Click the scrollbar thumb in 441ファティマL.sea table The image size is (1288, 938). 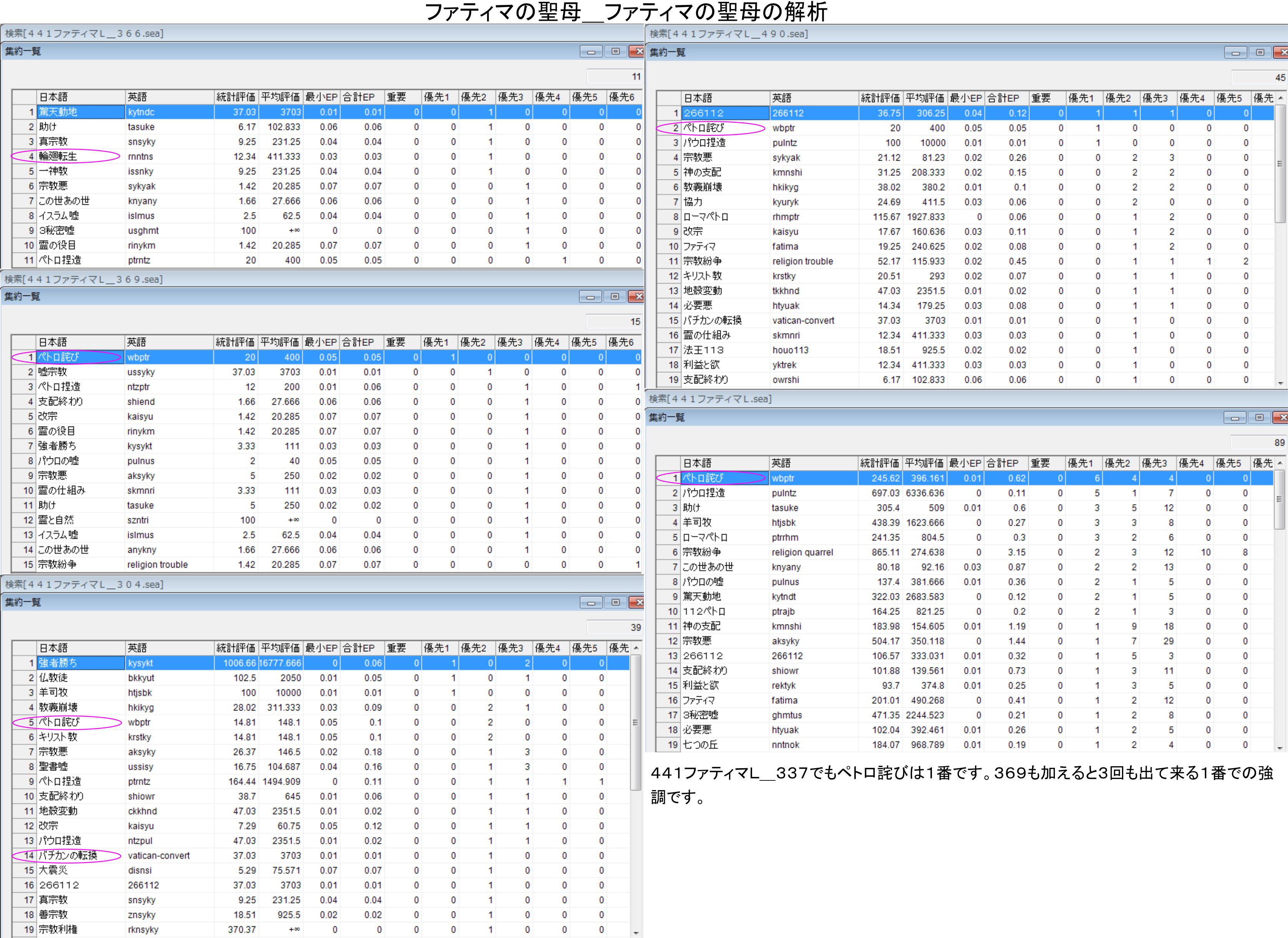pos(1280,500)
